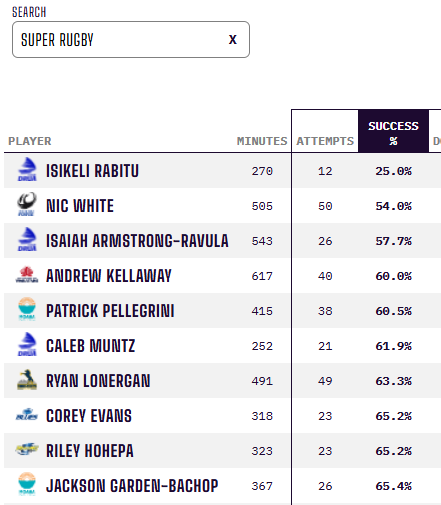Open Jackson Garden-Bachop player name link
This screenshot has width=441, height=505.
132,486
